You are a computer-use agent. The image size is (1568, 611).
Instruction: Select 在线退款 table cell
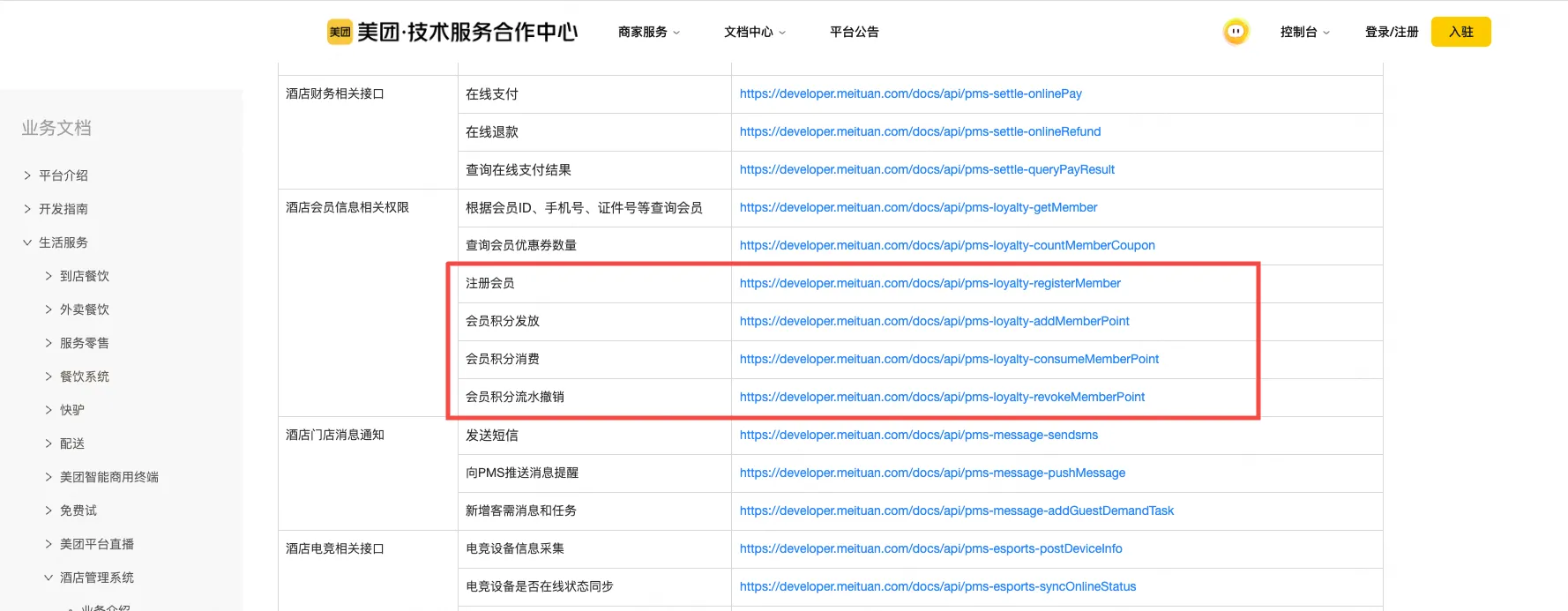[594, 132]
